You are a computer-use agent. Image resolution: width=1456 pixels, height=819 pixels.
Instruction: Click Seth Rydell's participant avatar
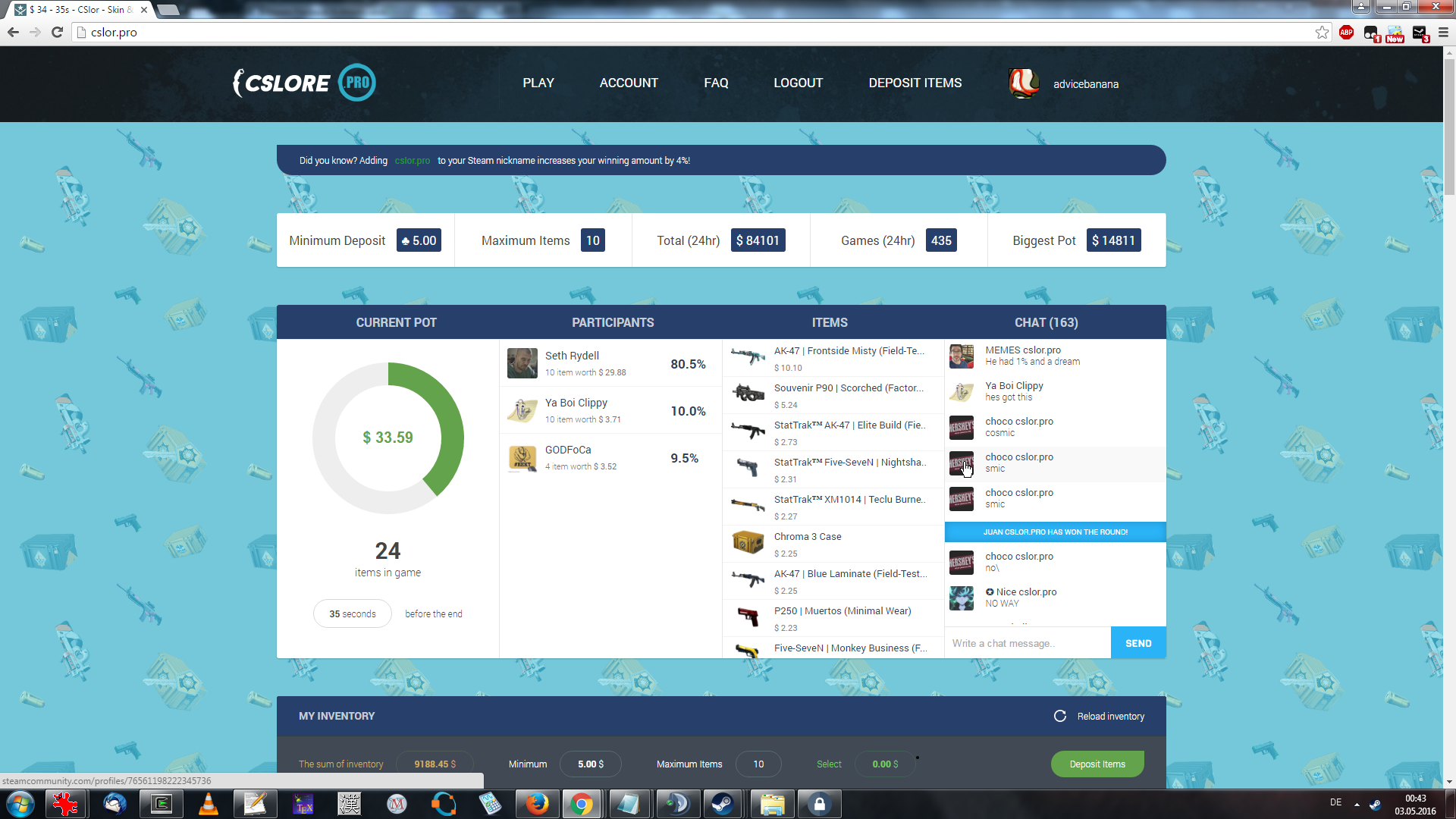point(522,363)
